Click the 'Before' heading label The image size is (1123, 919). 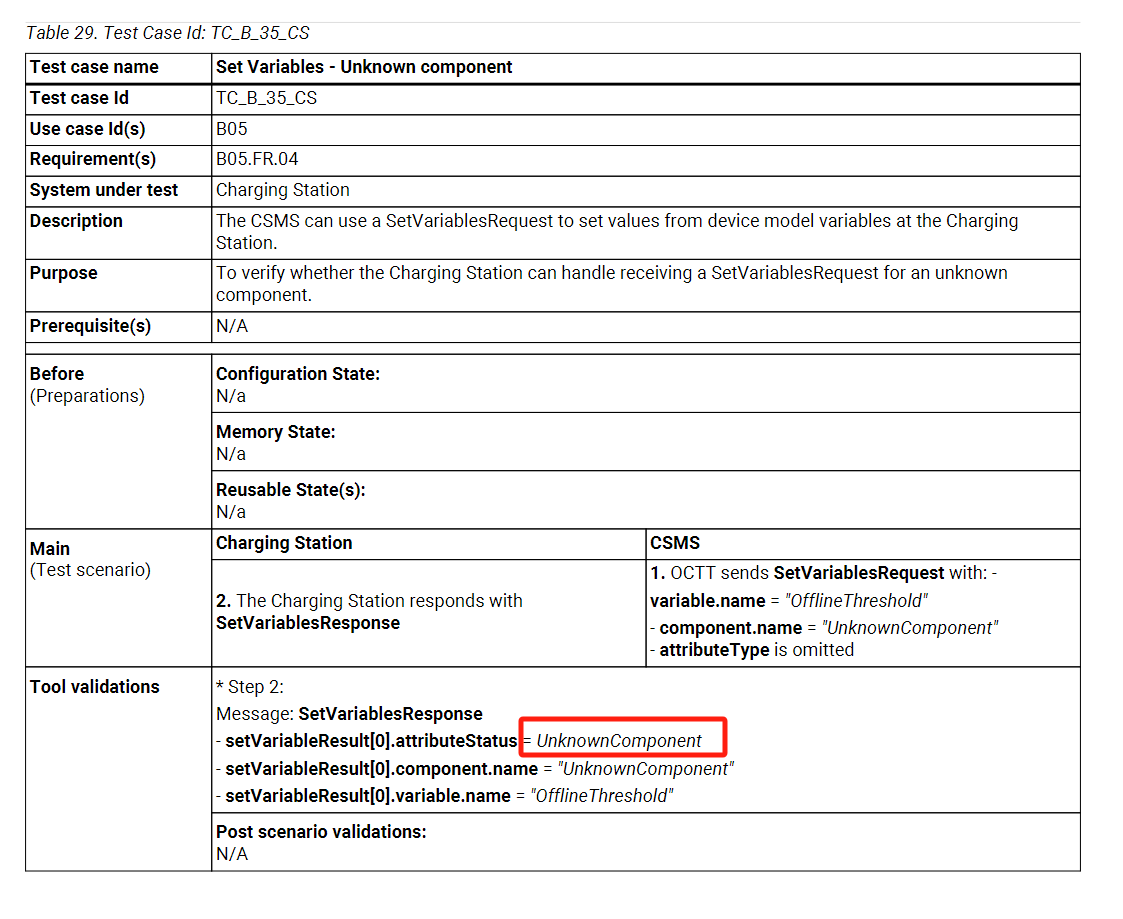57,374
